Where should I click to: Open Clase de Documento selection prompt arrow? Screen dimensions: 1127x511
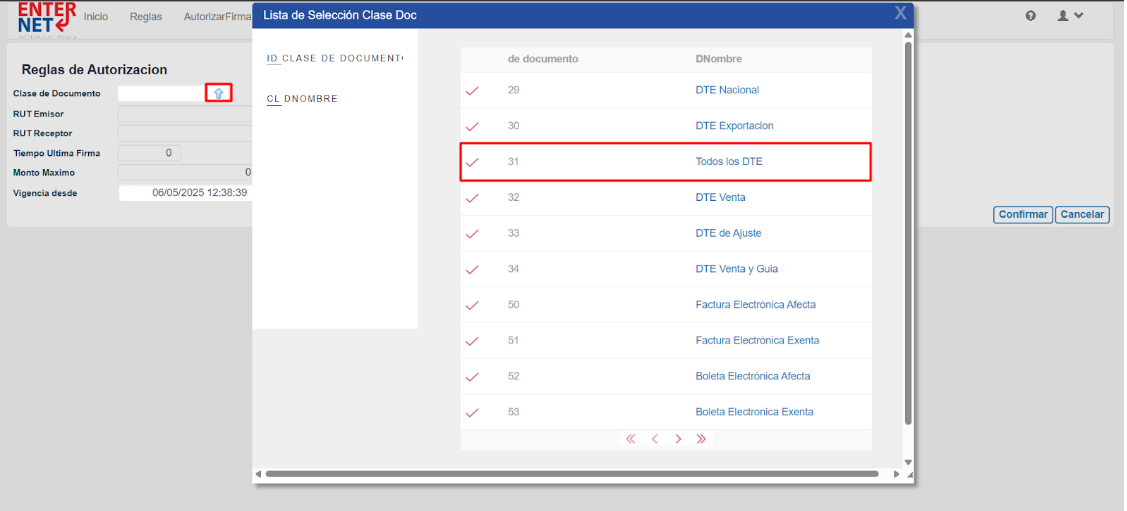[x=219, y=93]
